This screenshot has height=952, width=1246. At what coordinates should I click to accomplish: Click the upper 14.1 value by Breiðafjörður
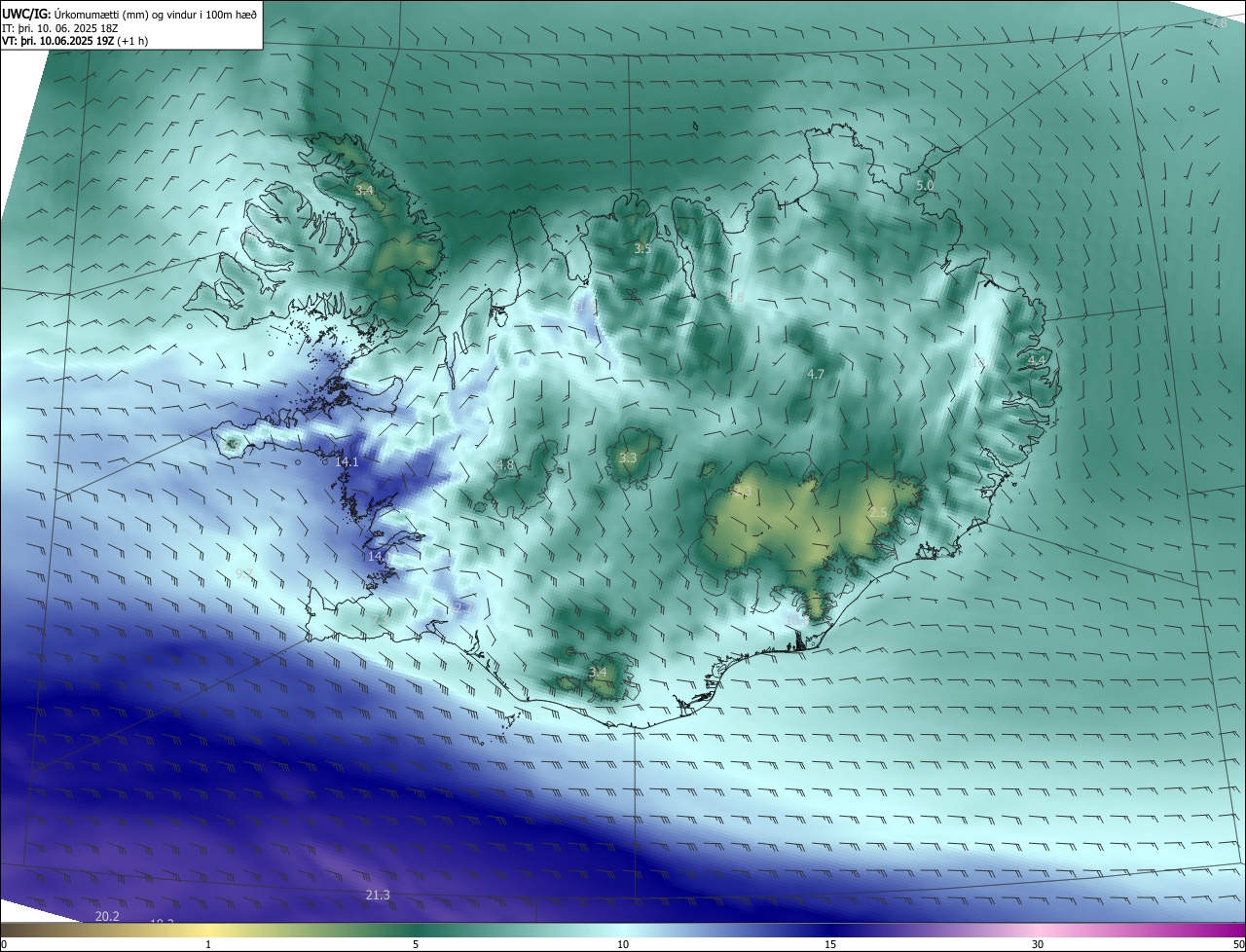coord(347,462)
